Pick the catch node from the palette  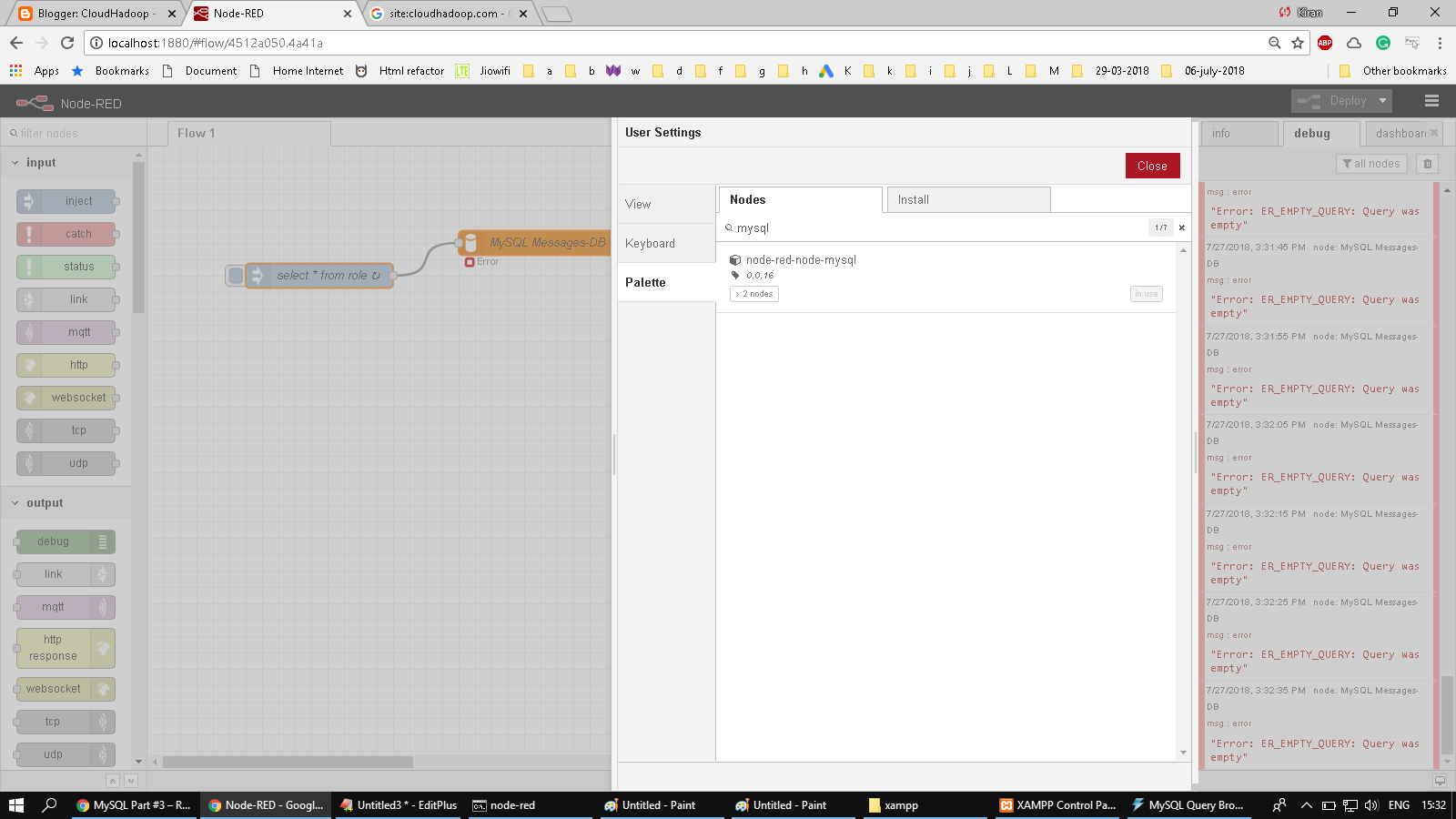coord(66,234)
